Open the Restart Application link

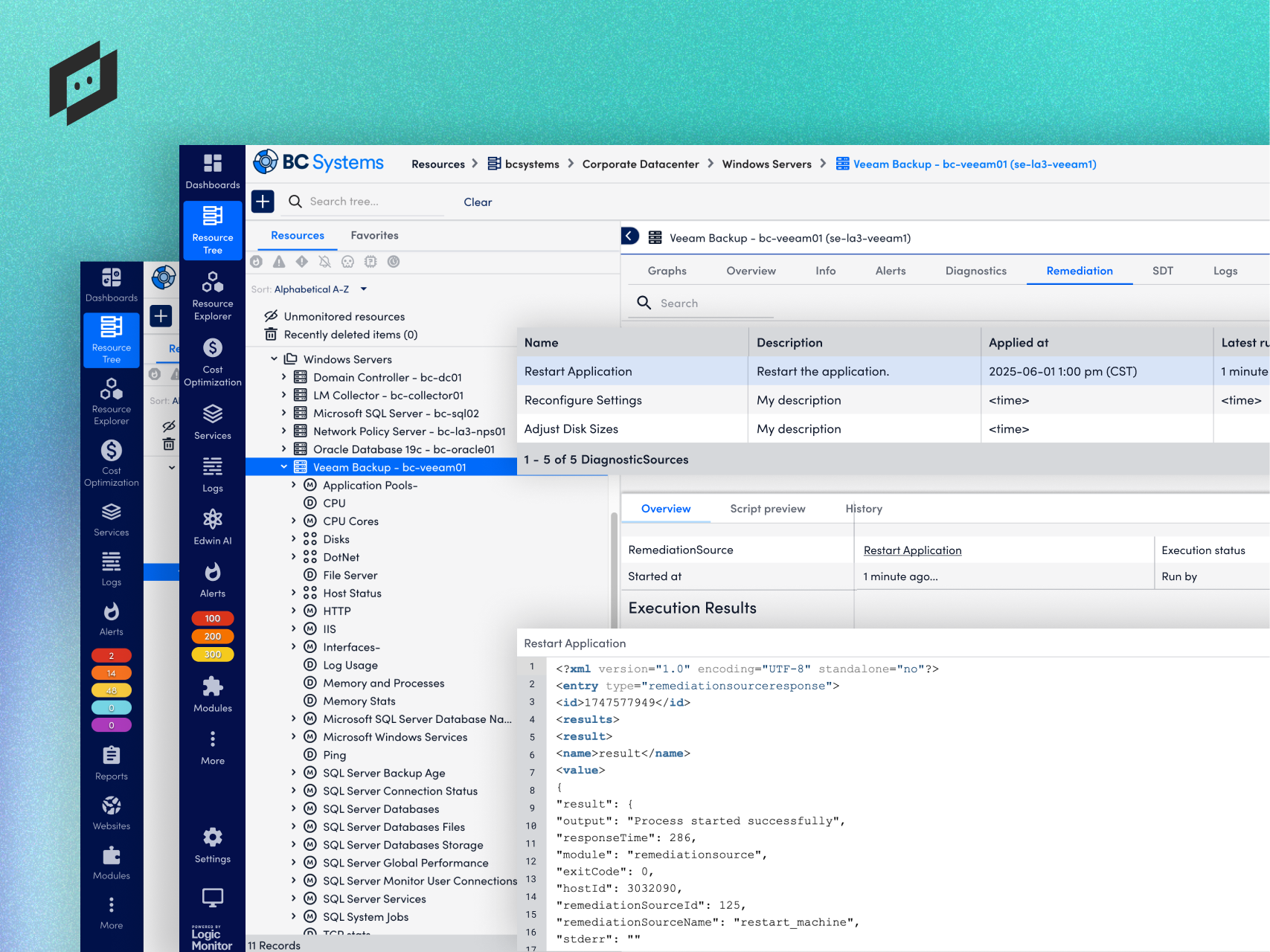click(912, 550)
